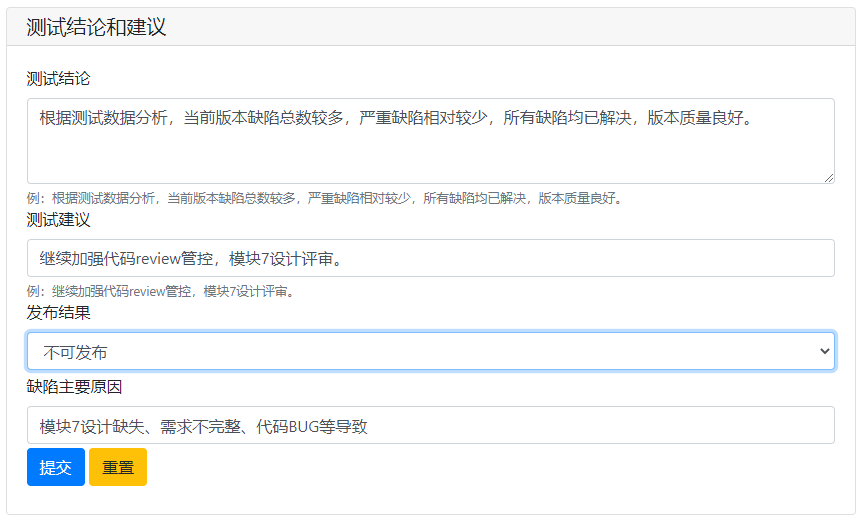Click the 测试结论 field label
The height and width of the screenshot is (523, 863).
tap(58, 79)
